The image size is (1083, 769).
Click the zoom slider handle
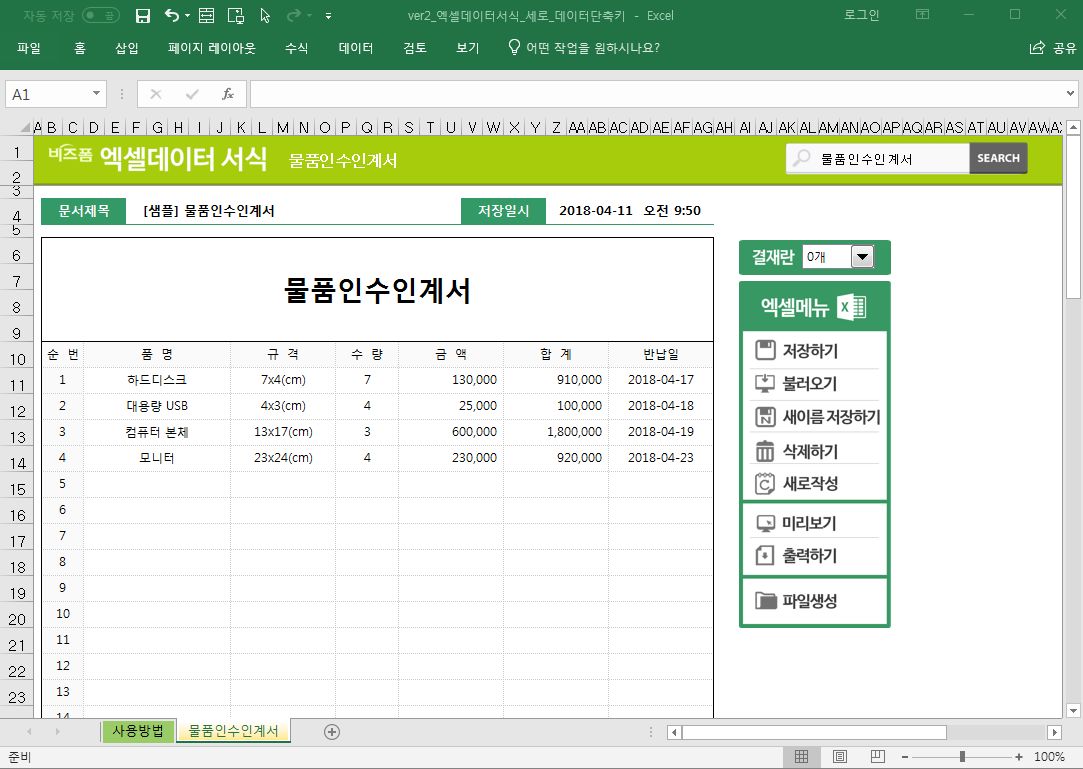pyautogui.click(x=962, y=757)
